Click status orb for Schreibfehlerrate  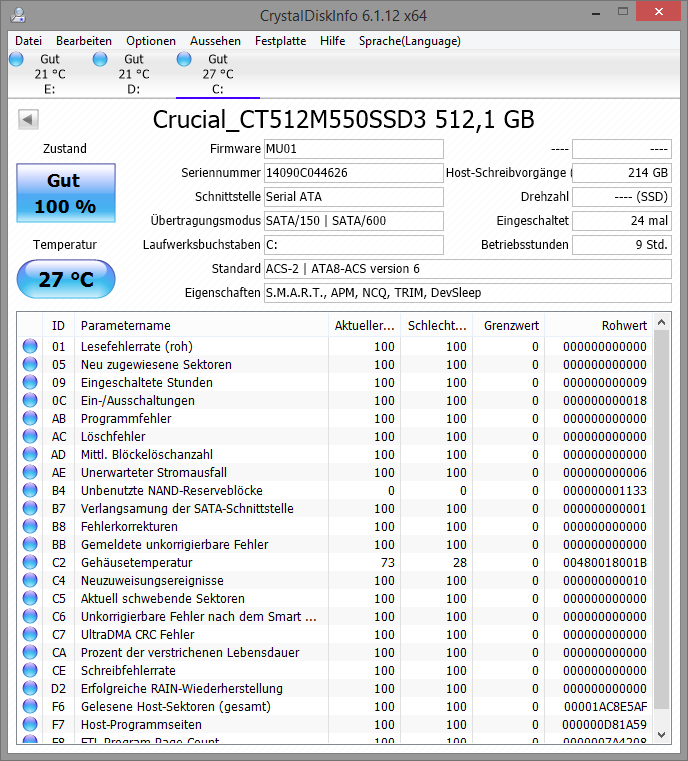coord(30,670)
